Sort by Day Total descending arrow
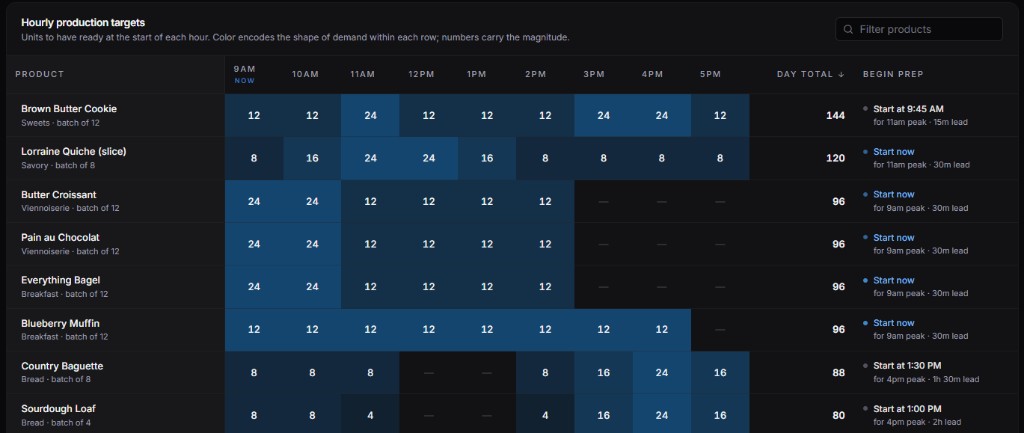Image resolution: width=1024 pixels, height=433 pixels. pos(841,74)
